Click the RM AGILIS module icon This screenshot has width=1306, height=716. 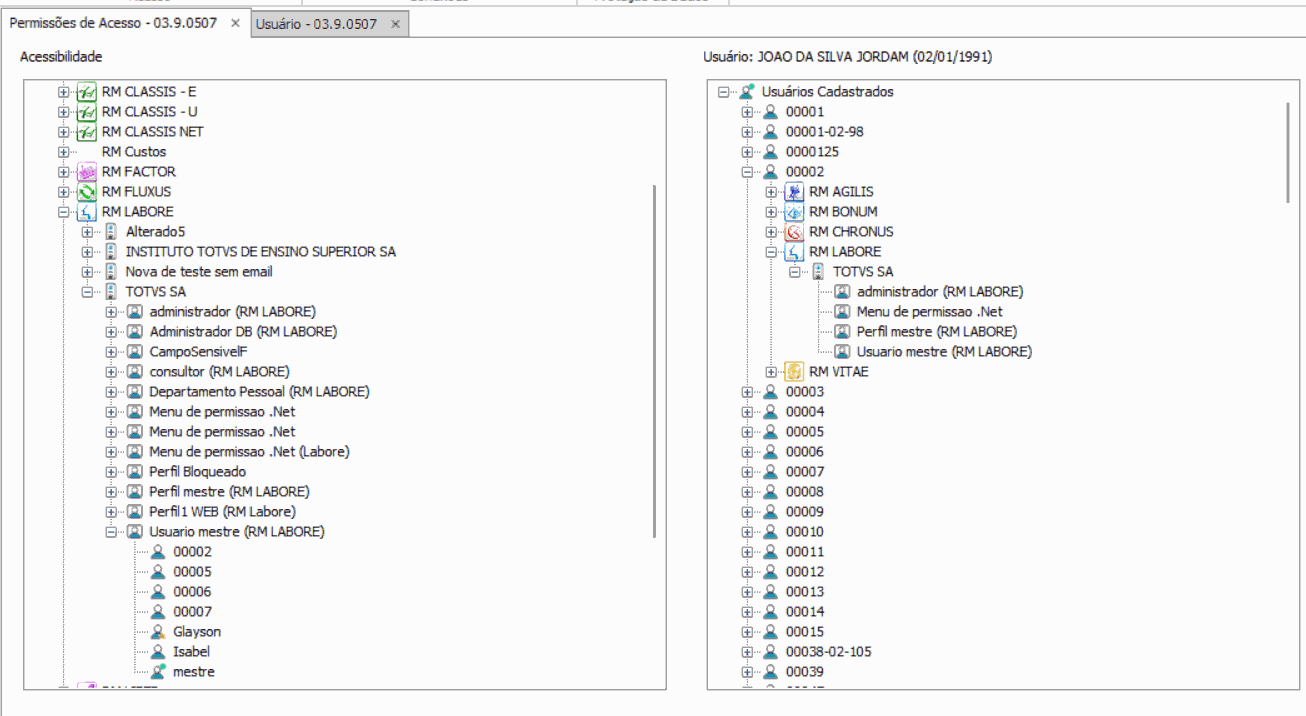794,192
